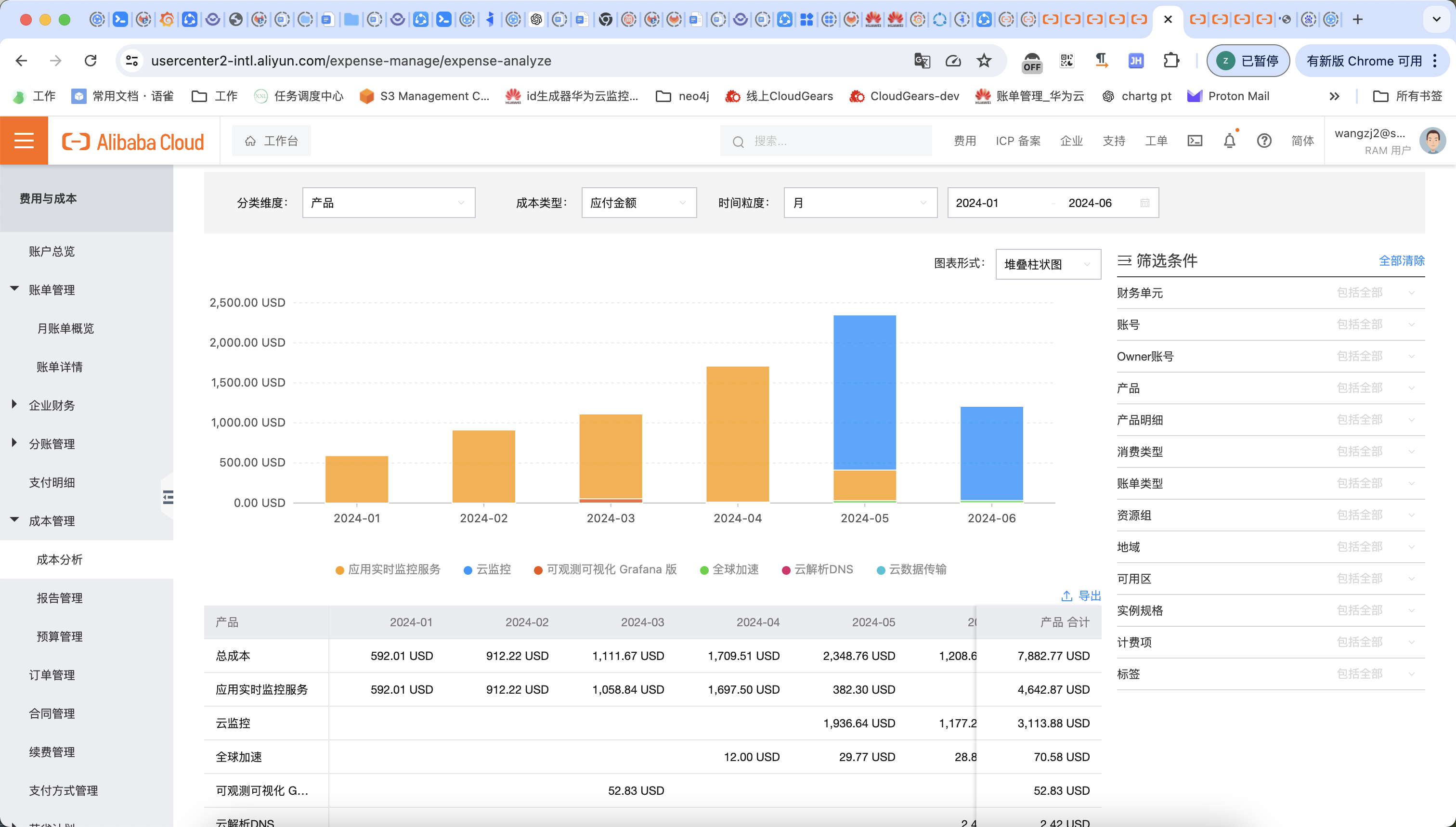Image resolution: width=1456 pixels, height=827 pixels.
Task: Switch language via 简体
Action: click(1302, 141)
